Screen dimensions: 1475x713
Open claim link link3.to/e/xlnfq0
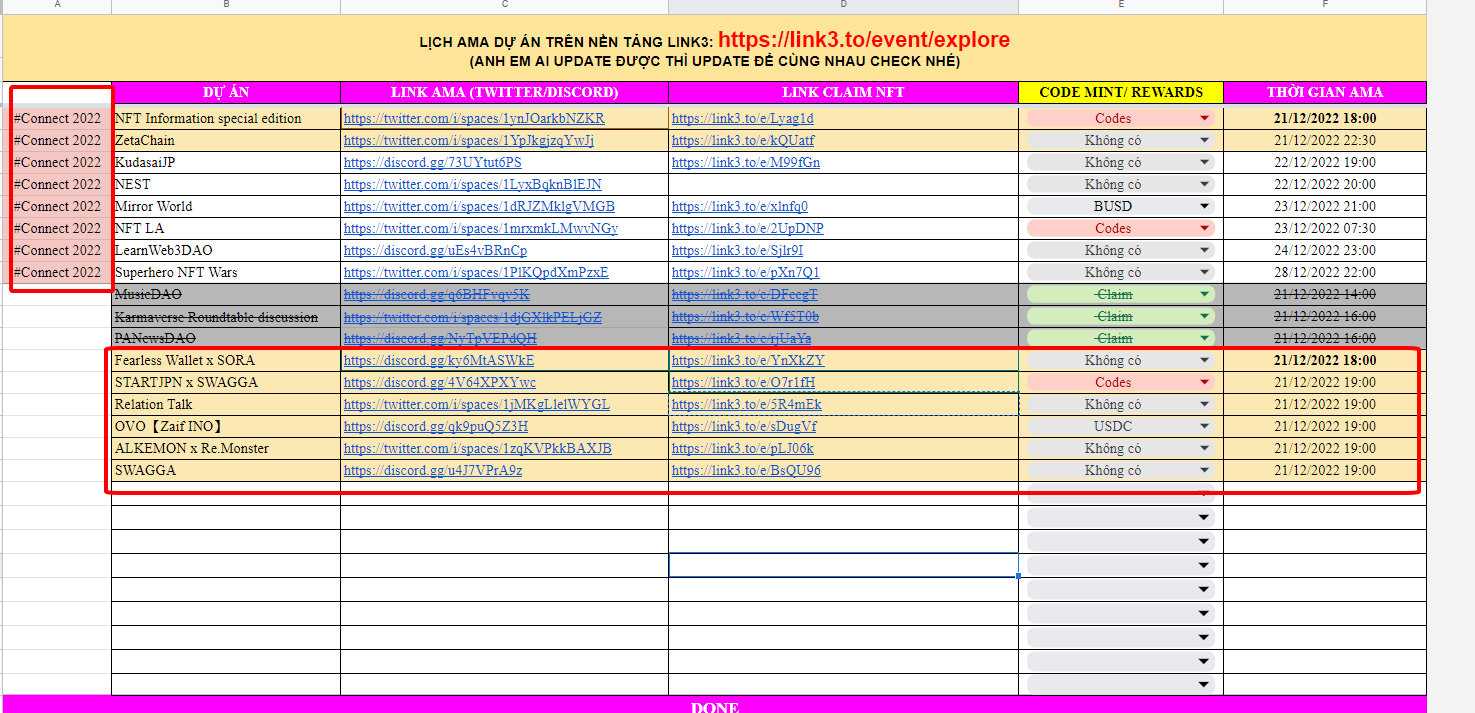coord(740,206)
